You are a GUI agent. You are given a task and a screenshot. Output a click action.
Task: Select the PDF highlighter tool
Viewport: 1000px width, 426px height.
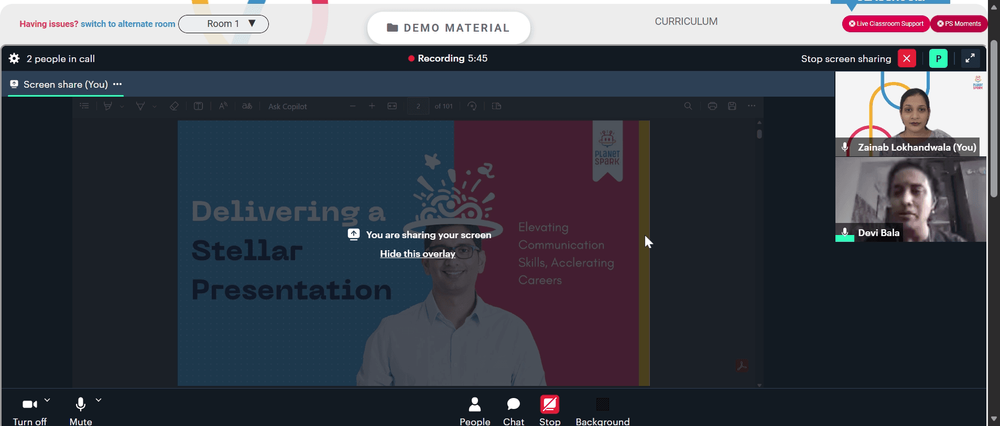pos(108,106)
